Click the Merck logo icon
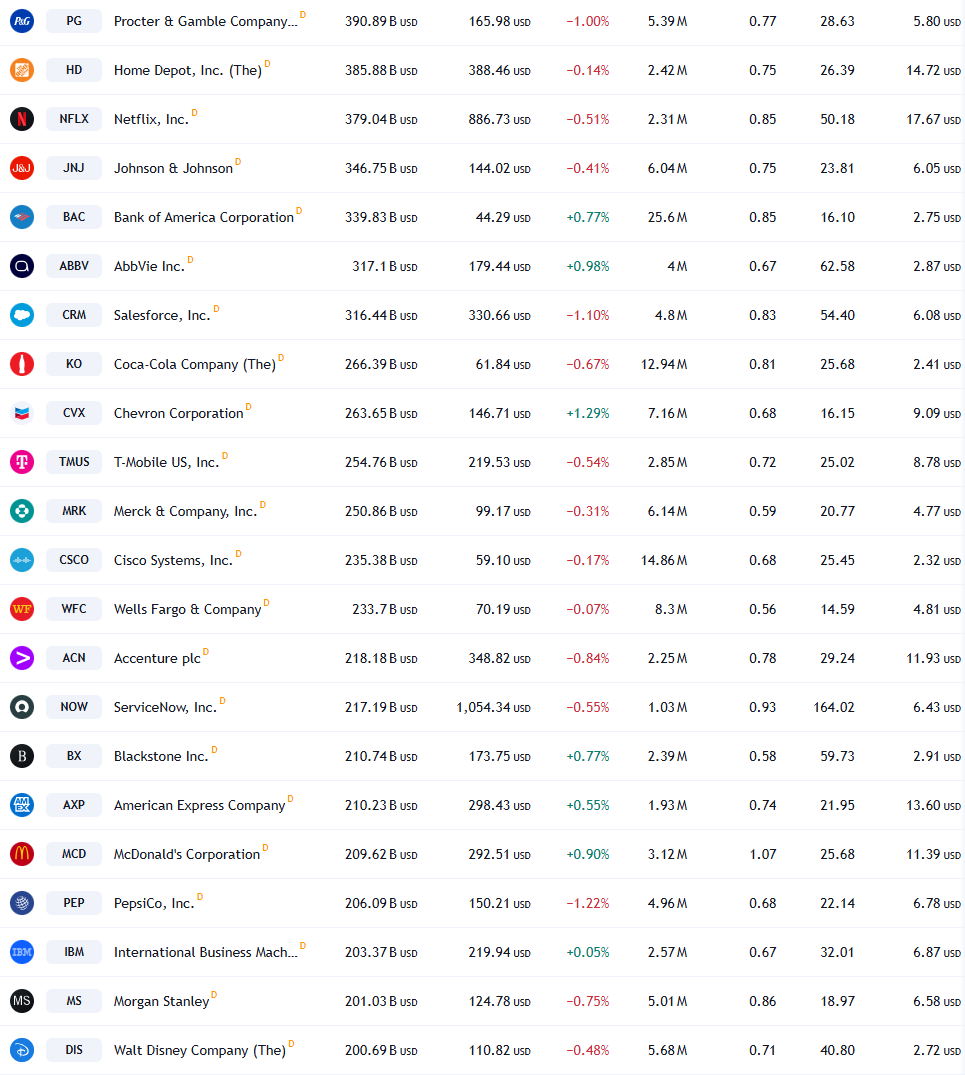Image resolution: width=965 pixels, height=1075 pixels. click(22, 511)
